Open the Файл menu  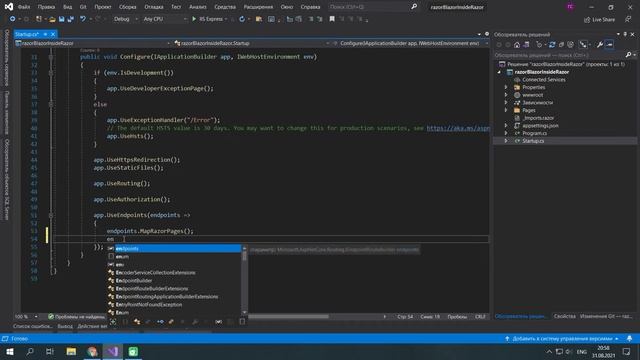[x=24, y=7]
